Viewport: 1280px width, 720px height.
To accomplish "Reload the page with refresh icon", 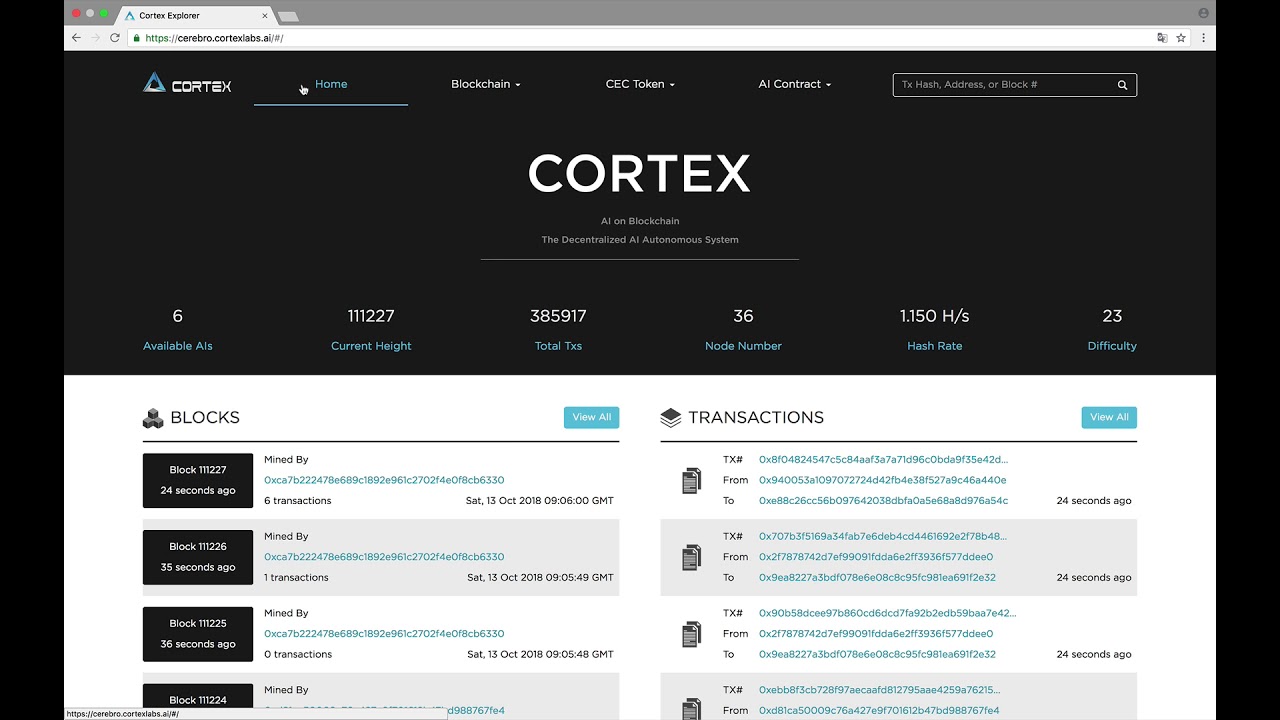I will (x=115, y=38).
